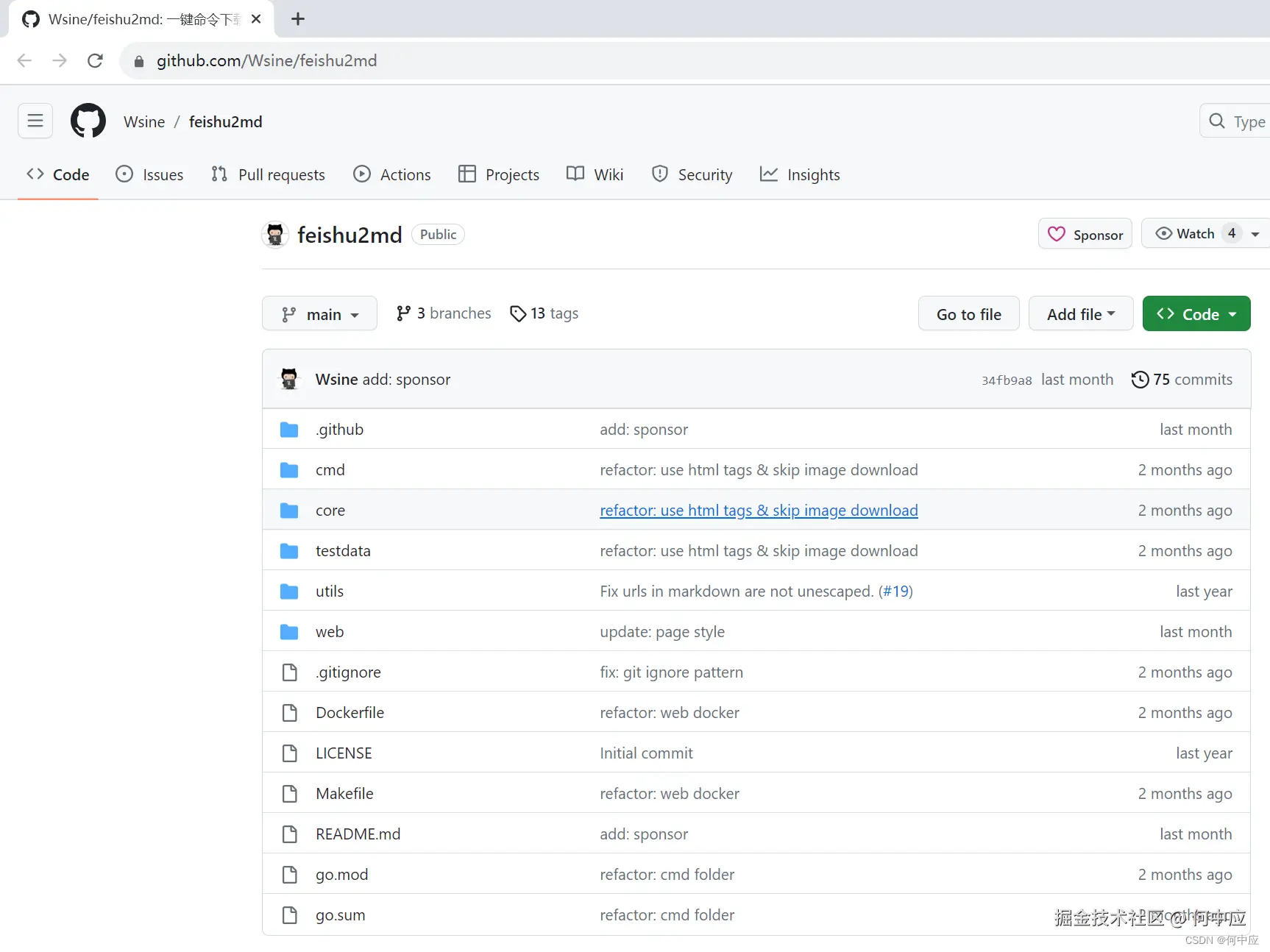The image size is (1270, 952).
Task: Switch to the Code tab
Action: (58, 174)
